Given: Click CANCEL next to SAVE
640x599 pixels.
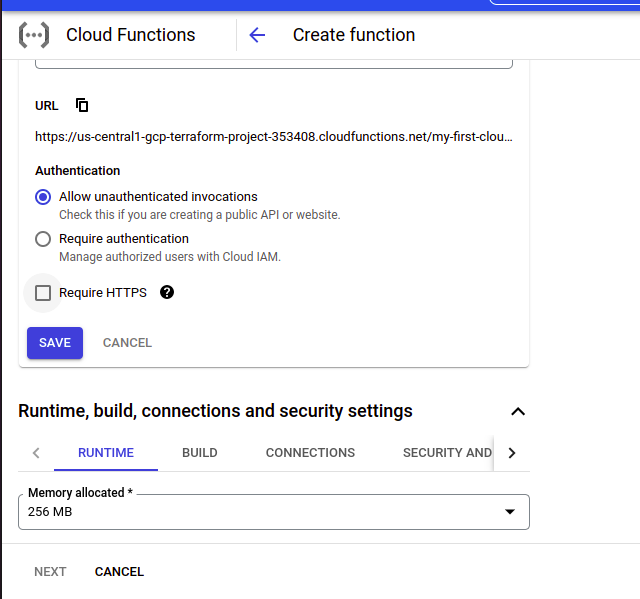Looking at the screenshot, I should (x=127, y=343).
